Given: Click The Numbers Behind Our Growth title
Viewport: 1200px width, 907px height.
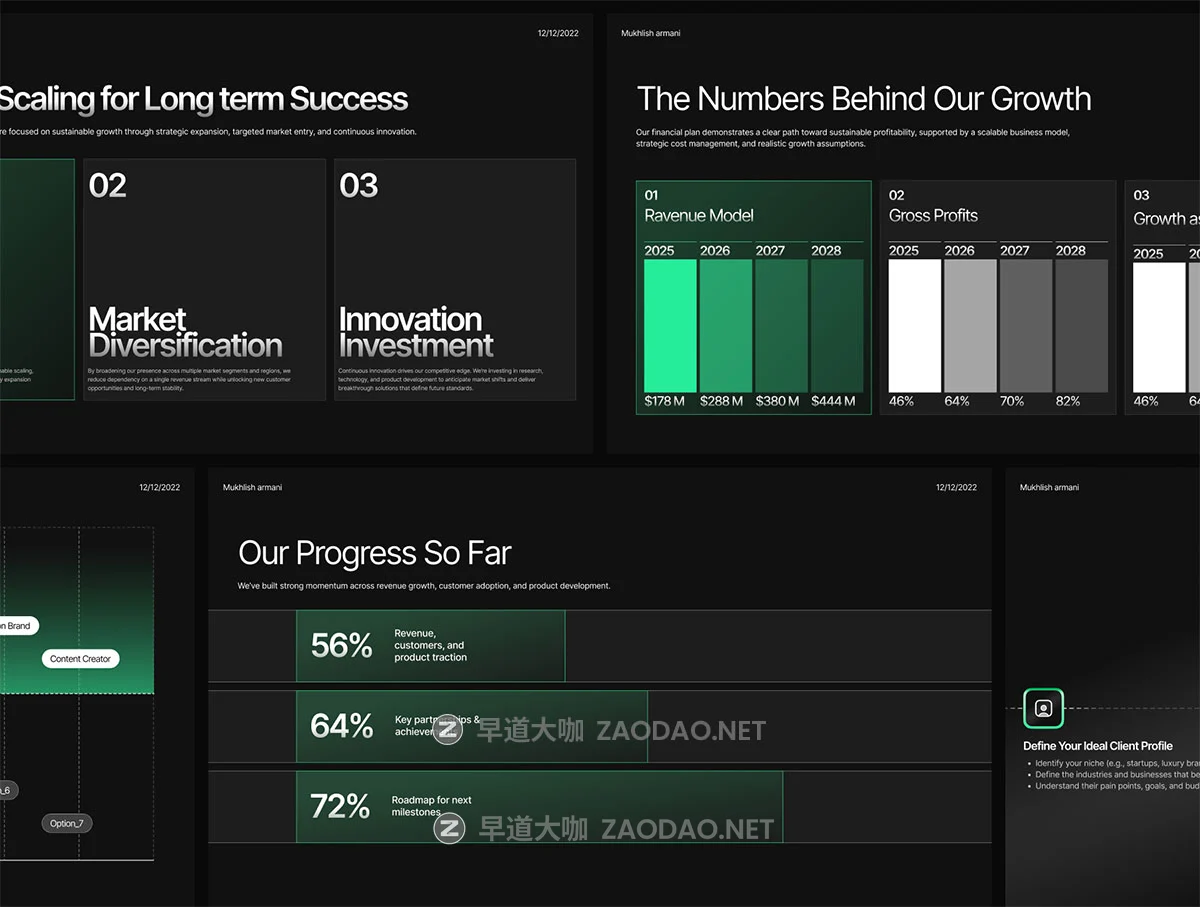Looking at the screenshot, I should (863, 99).
